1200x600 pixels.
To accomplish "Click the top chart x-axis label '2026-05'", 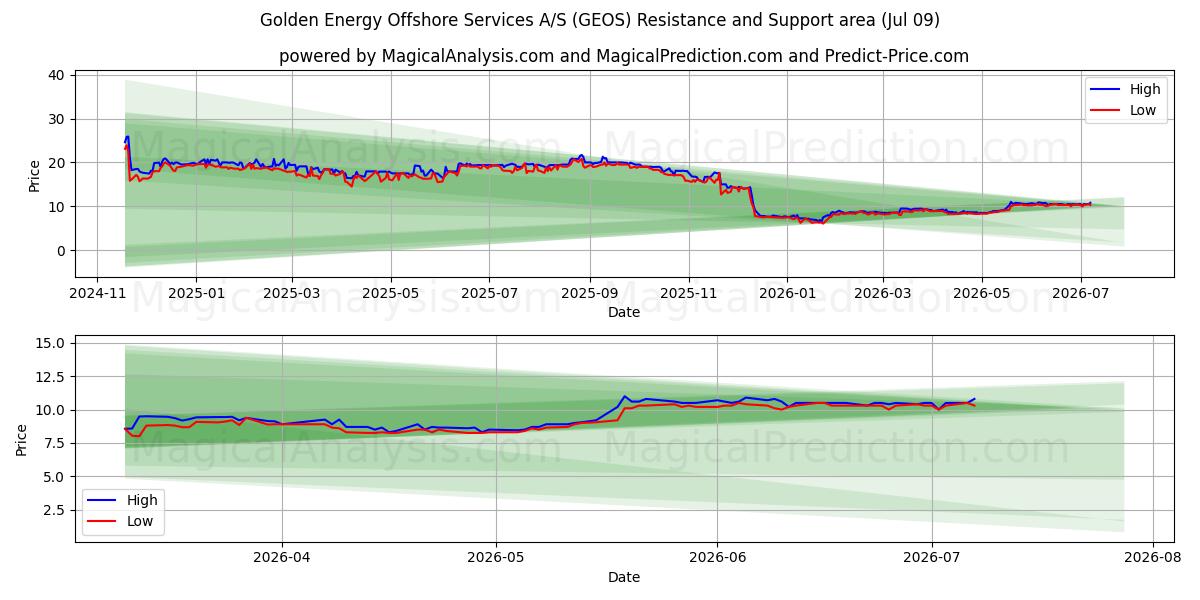I will click(981, 295).
